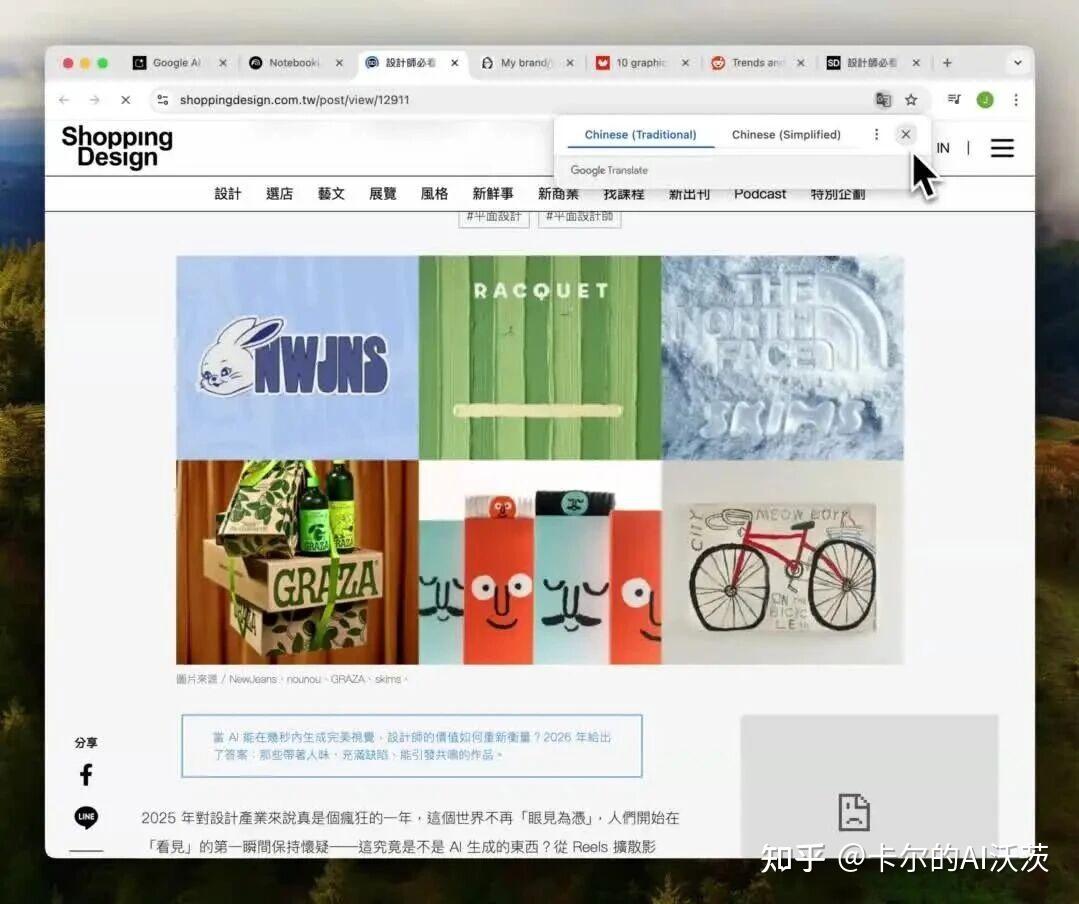
Task: Open the Chrome three-dot menu
Action: pyautogui.click(x=1016, y=100)
